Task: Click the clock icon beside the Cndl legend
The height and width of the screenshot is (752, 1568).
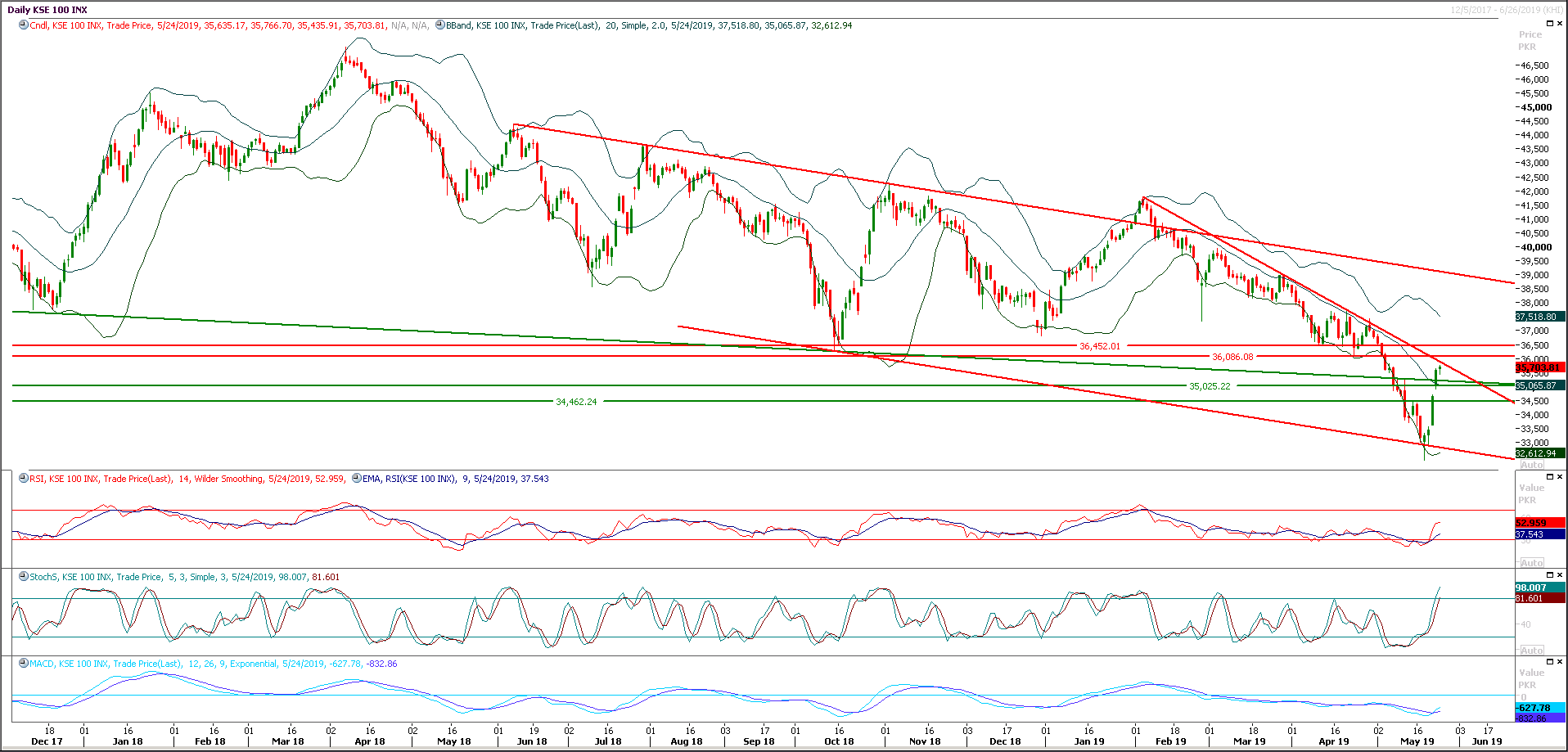Action: pyautogui.click(x=22, y=25)
